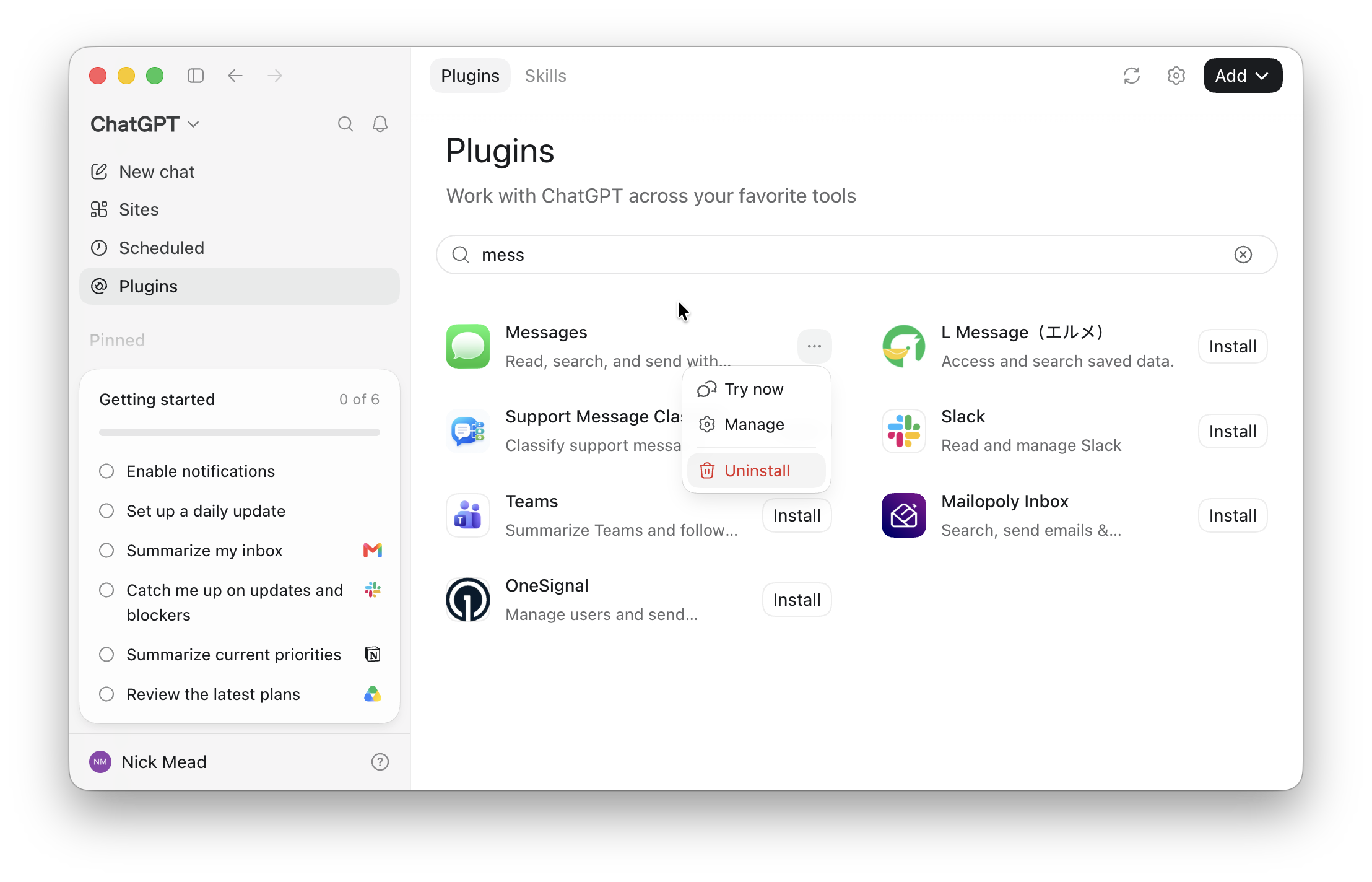Click the Slack plugin title
Viewport: 1372px width, 882px height.
[x=963, y=416]
